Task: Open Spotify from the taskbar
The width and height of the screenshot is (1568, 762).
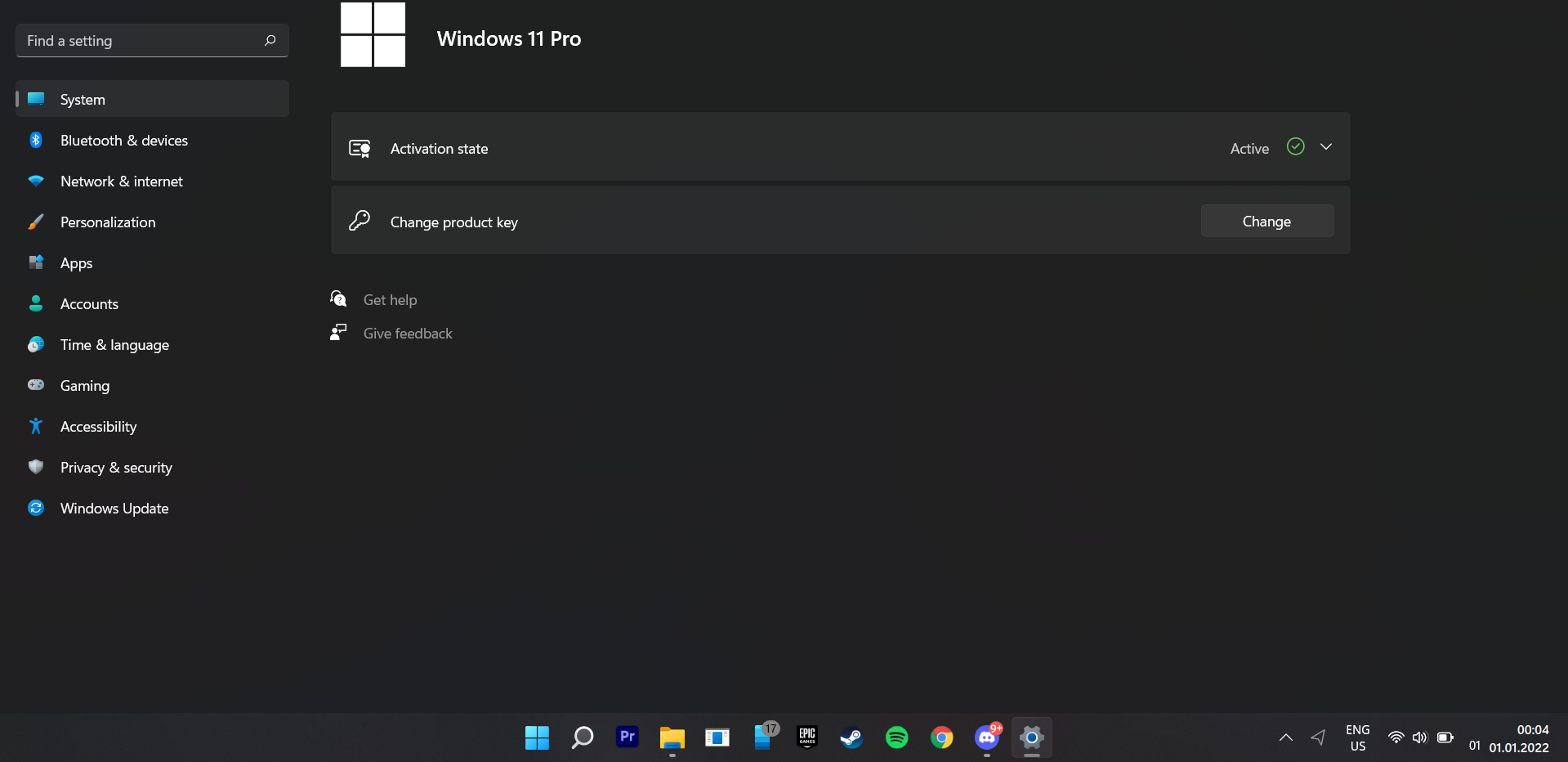Action: pos(897,737)
